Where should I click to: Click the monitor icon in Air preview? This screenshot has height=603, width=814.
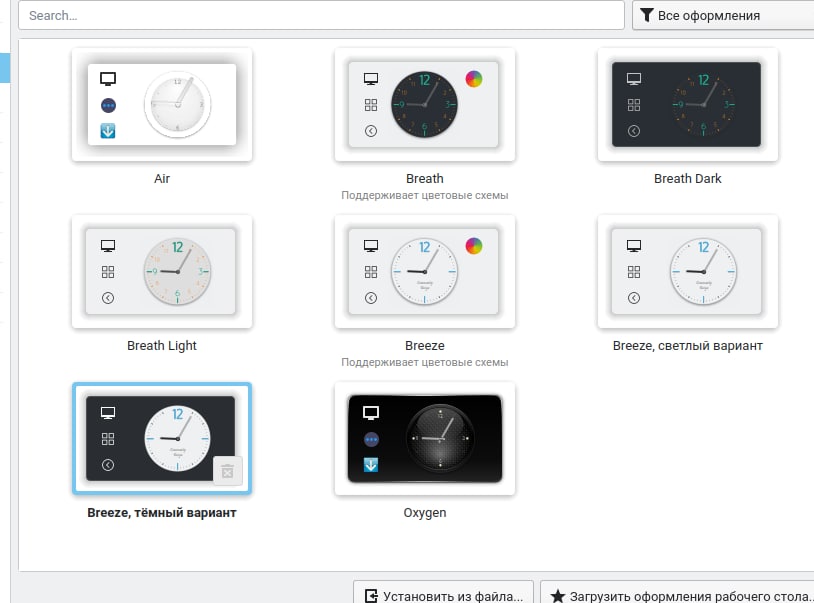pos(108,79)
